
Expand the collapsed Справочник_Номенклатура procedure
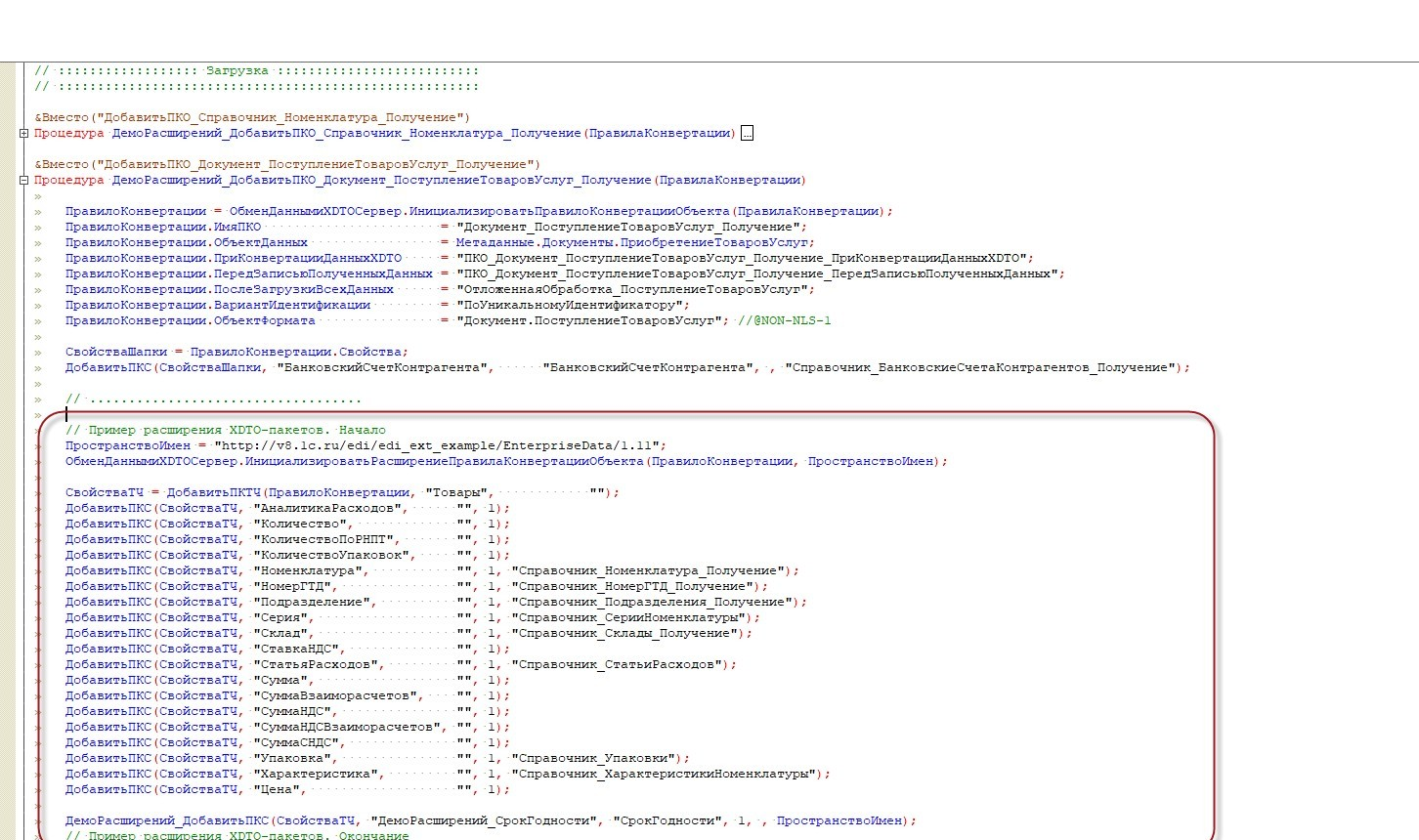tap(23, 134)
